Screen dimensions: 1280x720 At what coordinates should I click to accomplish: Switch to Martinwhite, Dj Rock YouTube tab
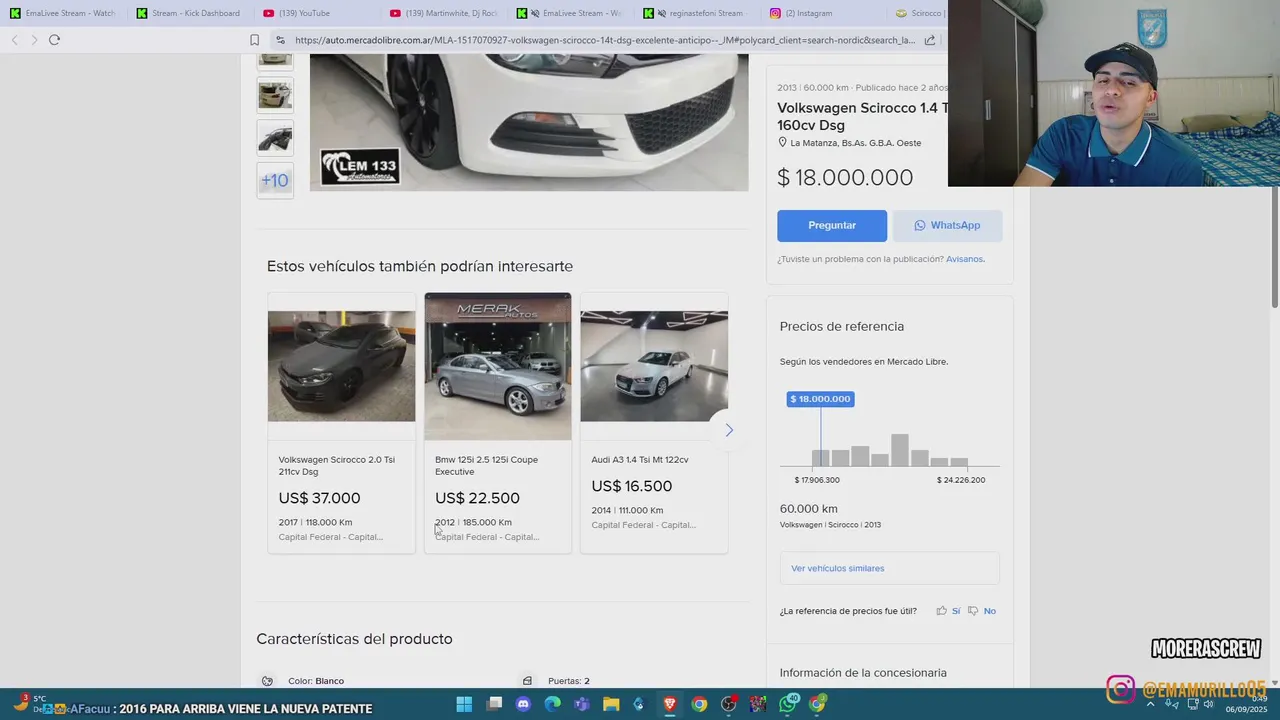tap(444, 13)
